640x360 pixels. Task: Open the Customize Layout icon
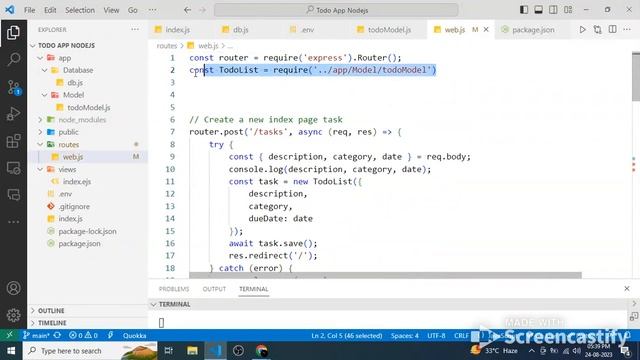coord(568,10)
